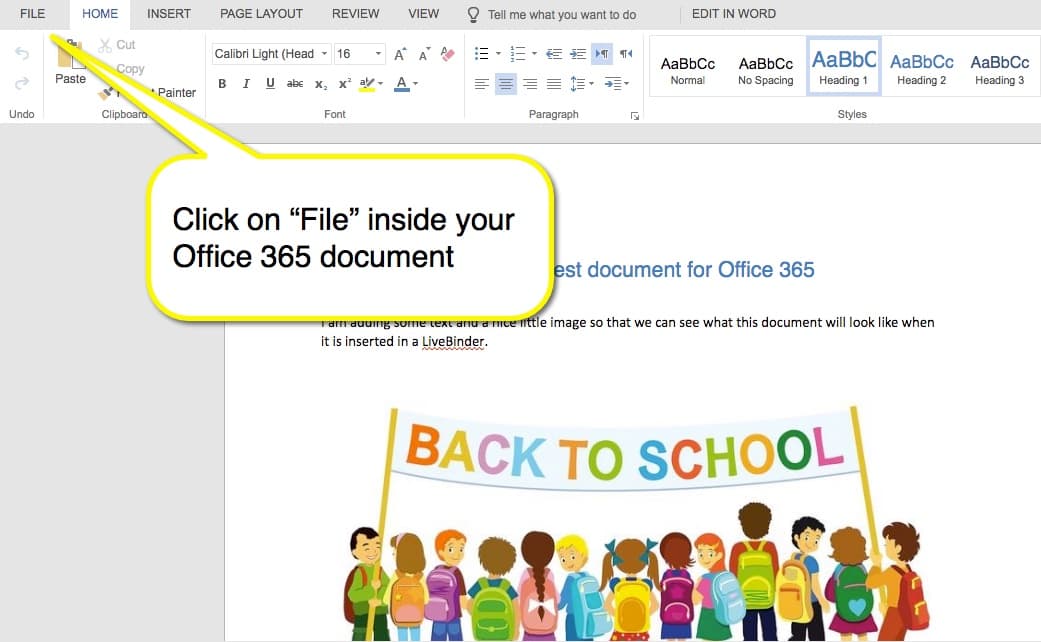Open the FILE tab
Viewport: 1041px width, 642px height.
(33, 14)
